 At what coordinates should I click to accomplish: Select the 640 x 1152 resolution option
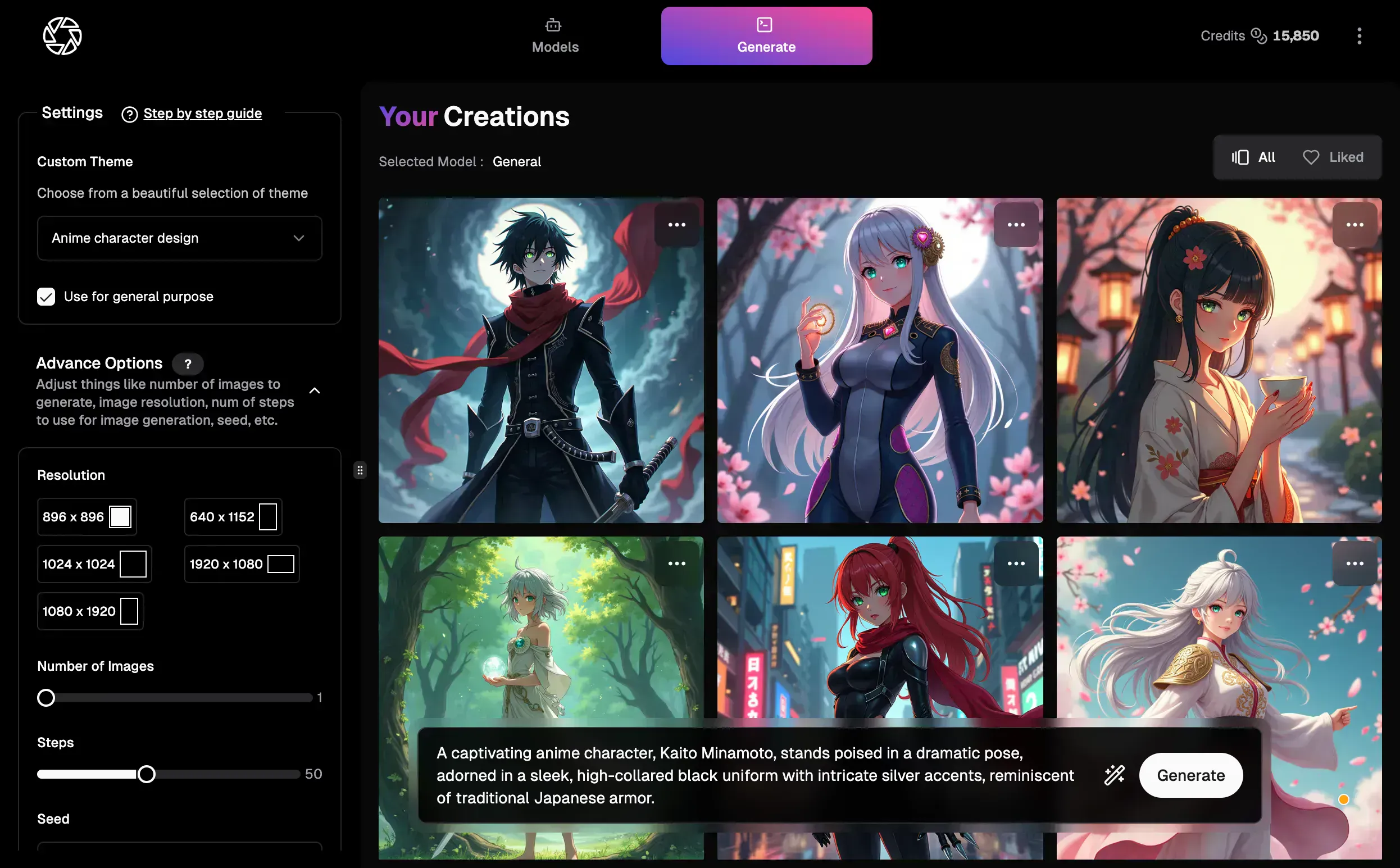(233, 517)
